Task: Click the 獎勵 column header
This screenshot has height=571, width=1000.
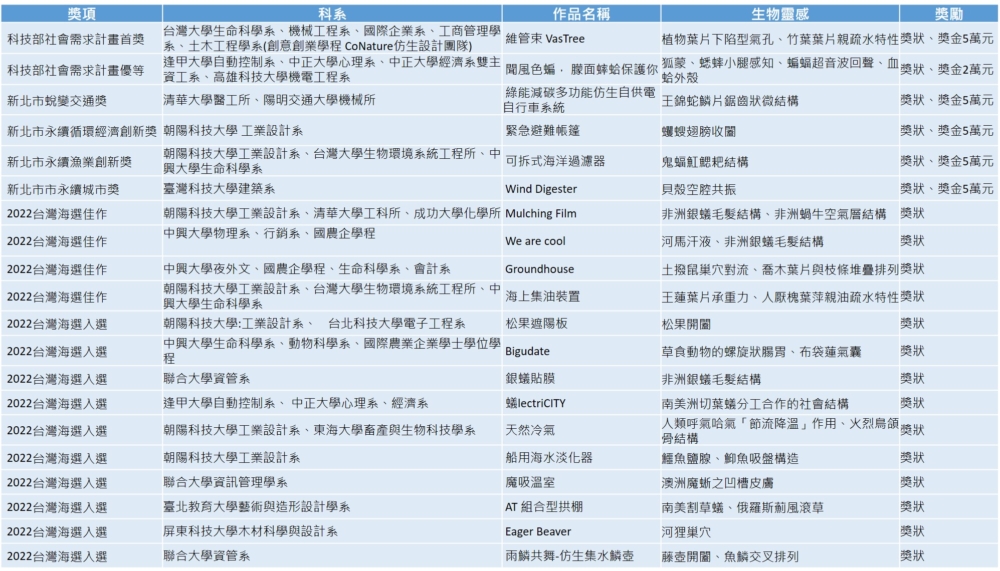Action: [949, 13]
